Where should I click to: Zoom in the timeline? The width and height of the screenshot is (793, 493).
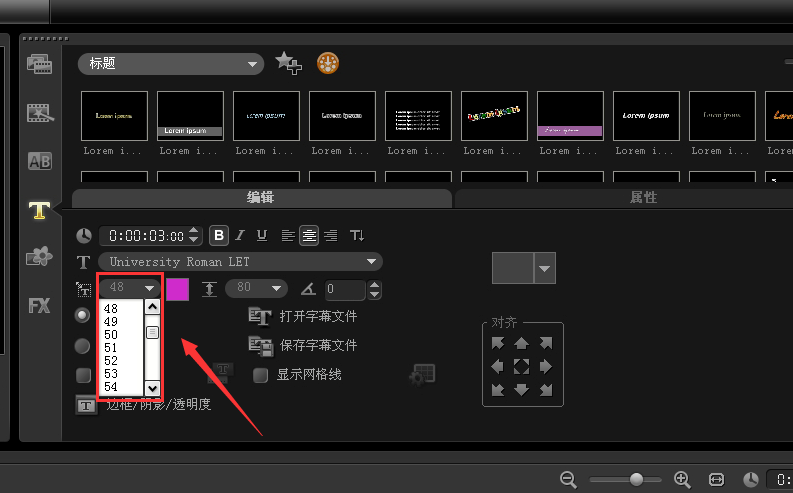(x=682, y=479)
